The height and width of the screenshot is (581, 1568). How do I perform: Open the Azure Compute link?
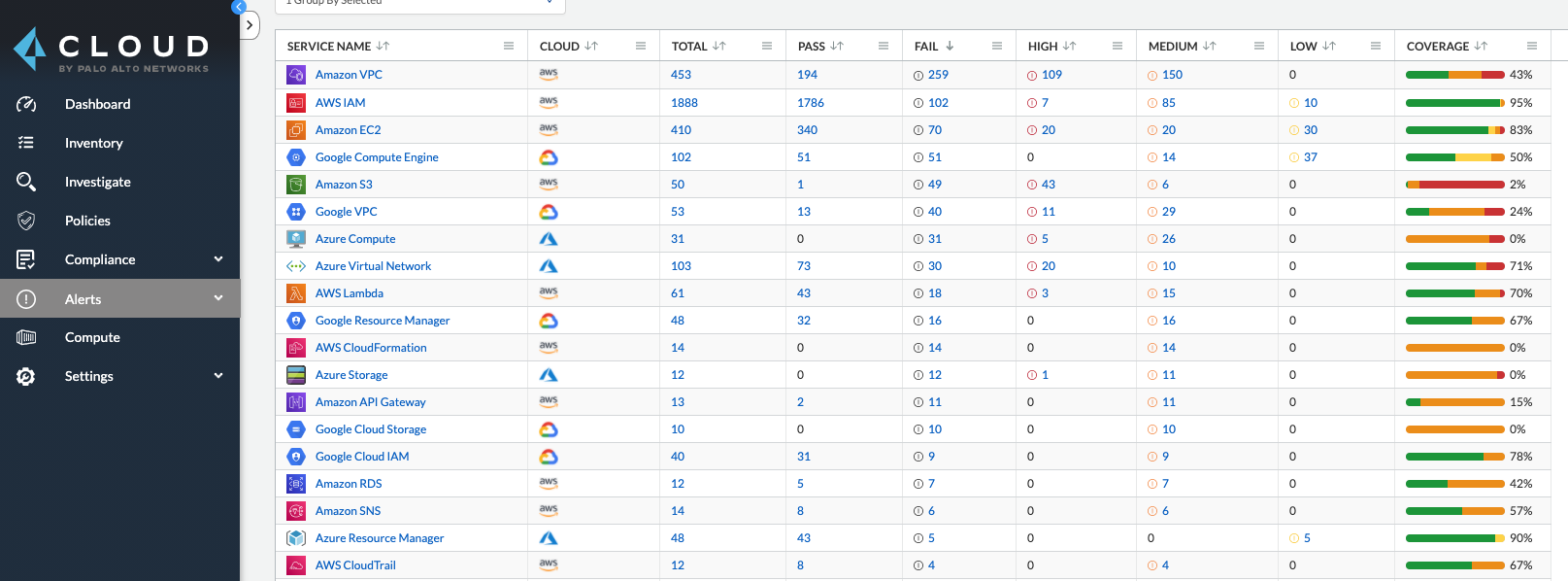coord(355,238)
